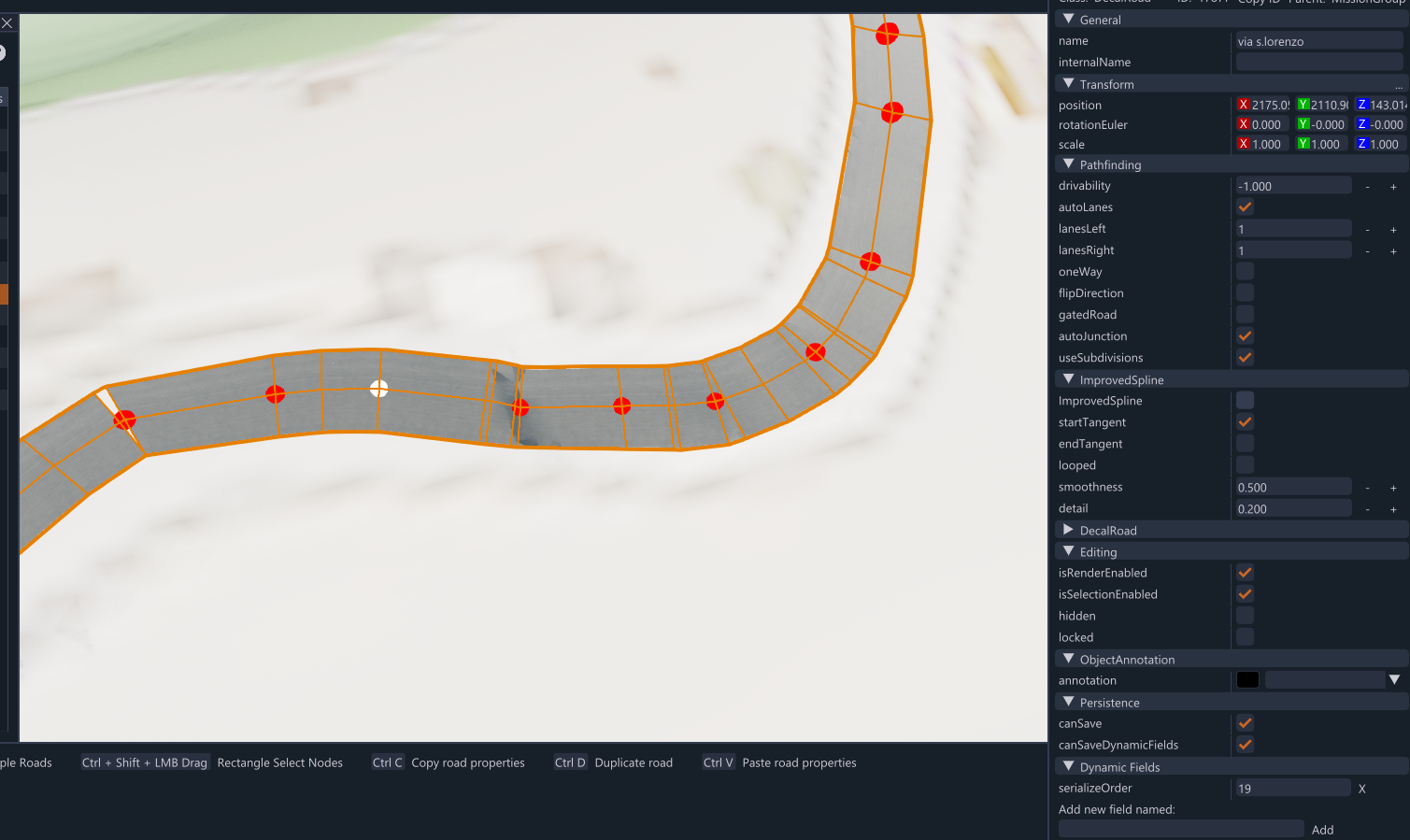The width and height of the screenshot is (1410, 840).
Task: Collapse the Dynamic Fields section
Action: [x=1069, y=766]
